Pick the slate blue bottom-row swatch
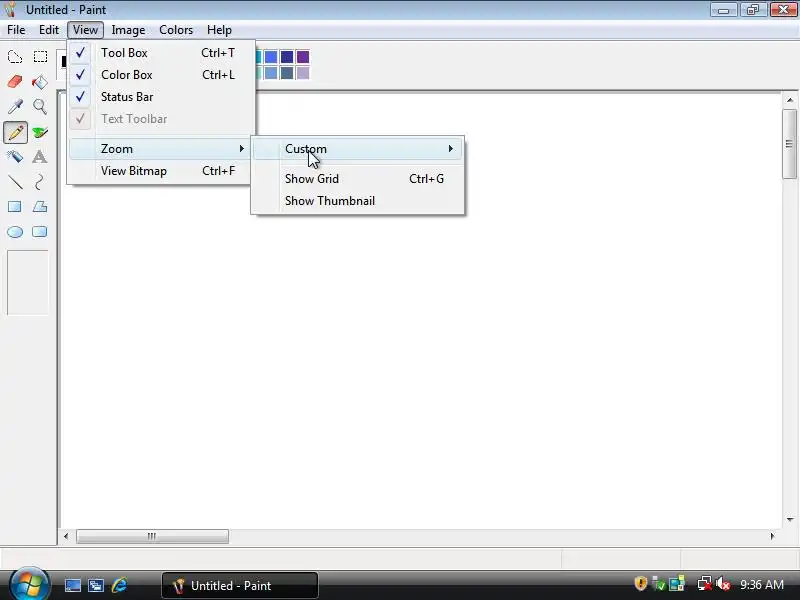This screenshot has height=600, width=800. pos(287,73)
